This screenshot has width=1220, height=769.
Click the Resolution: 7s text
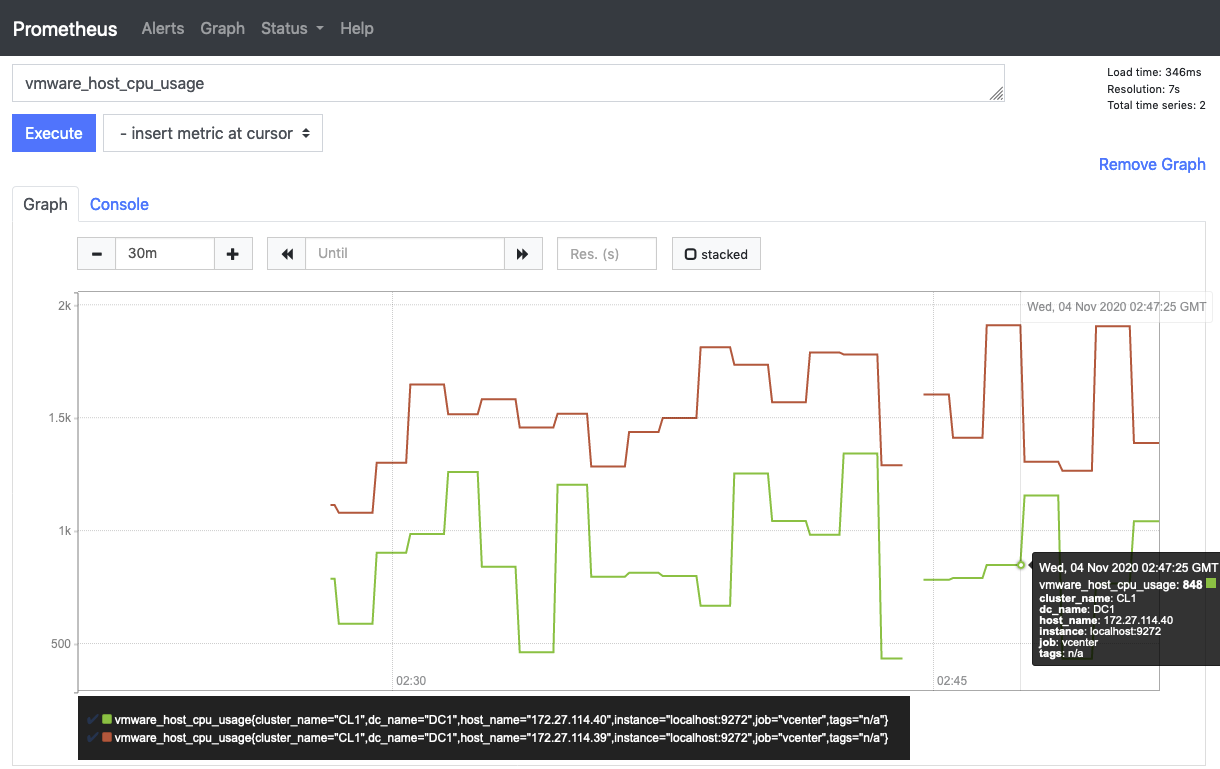(1143, 89)
